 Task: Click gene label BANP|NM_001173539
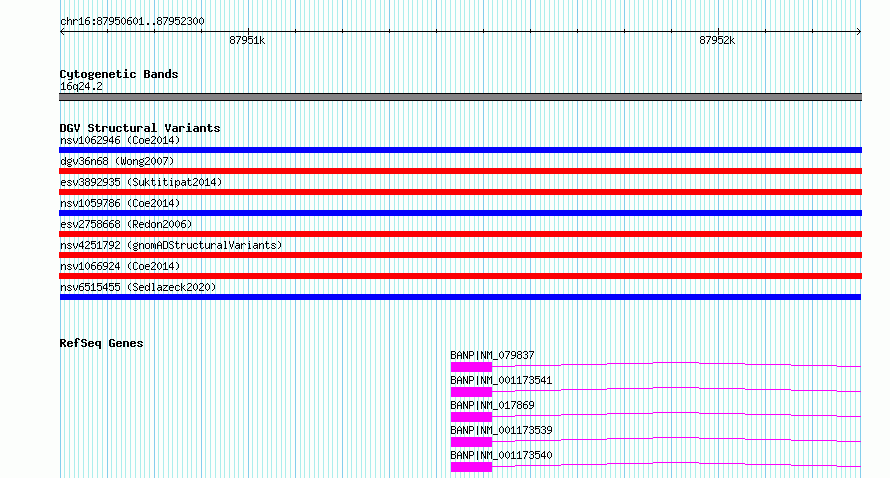(501, 430)
